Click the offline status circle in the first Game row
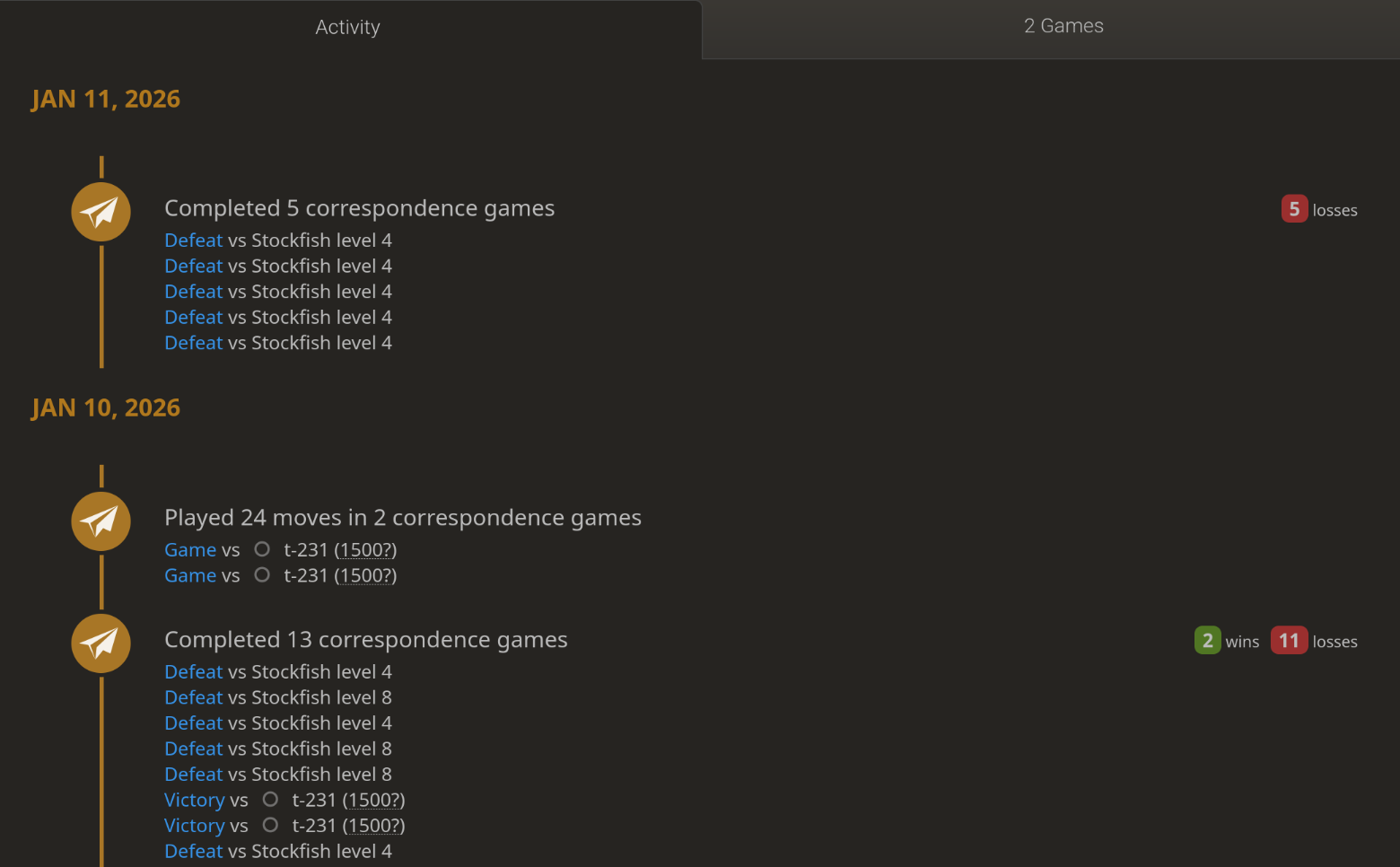The width and height of the screenshot is (1400, 867). coord(262,549)
